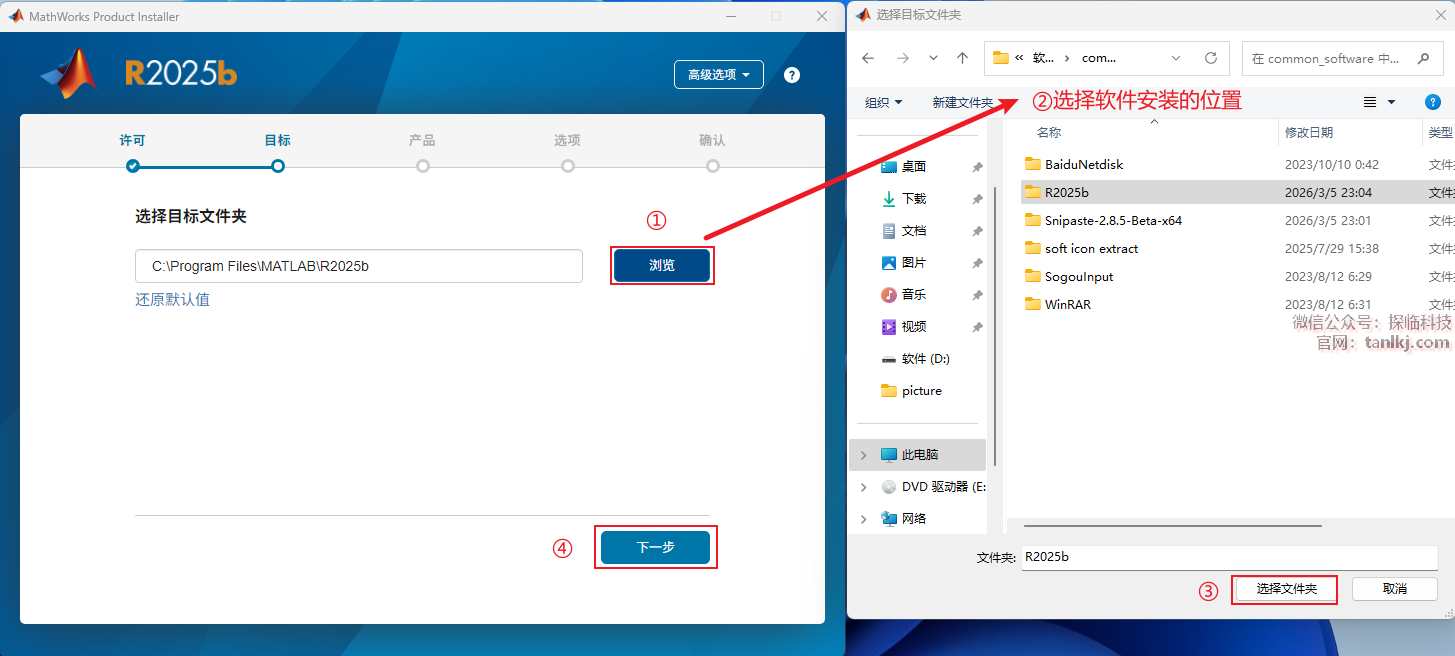Click the 下一步 next button
1455x656 pixels.
coord(656,547)
